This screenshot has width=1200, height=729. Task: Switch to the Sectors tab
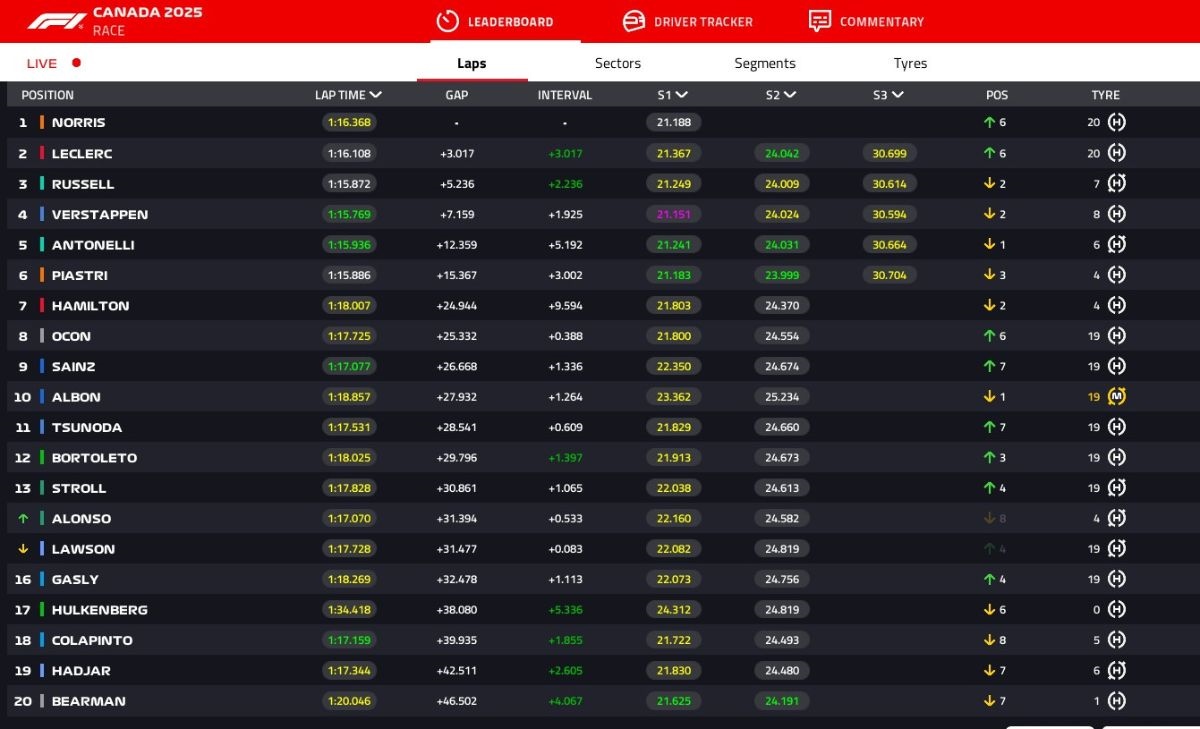(617, 63)
